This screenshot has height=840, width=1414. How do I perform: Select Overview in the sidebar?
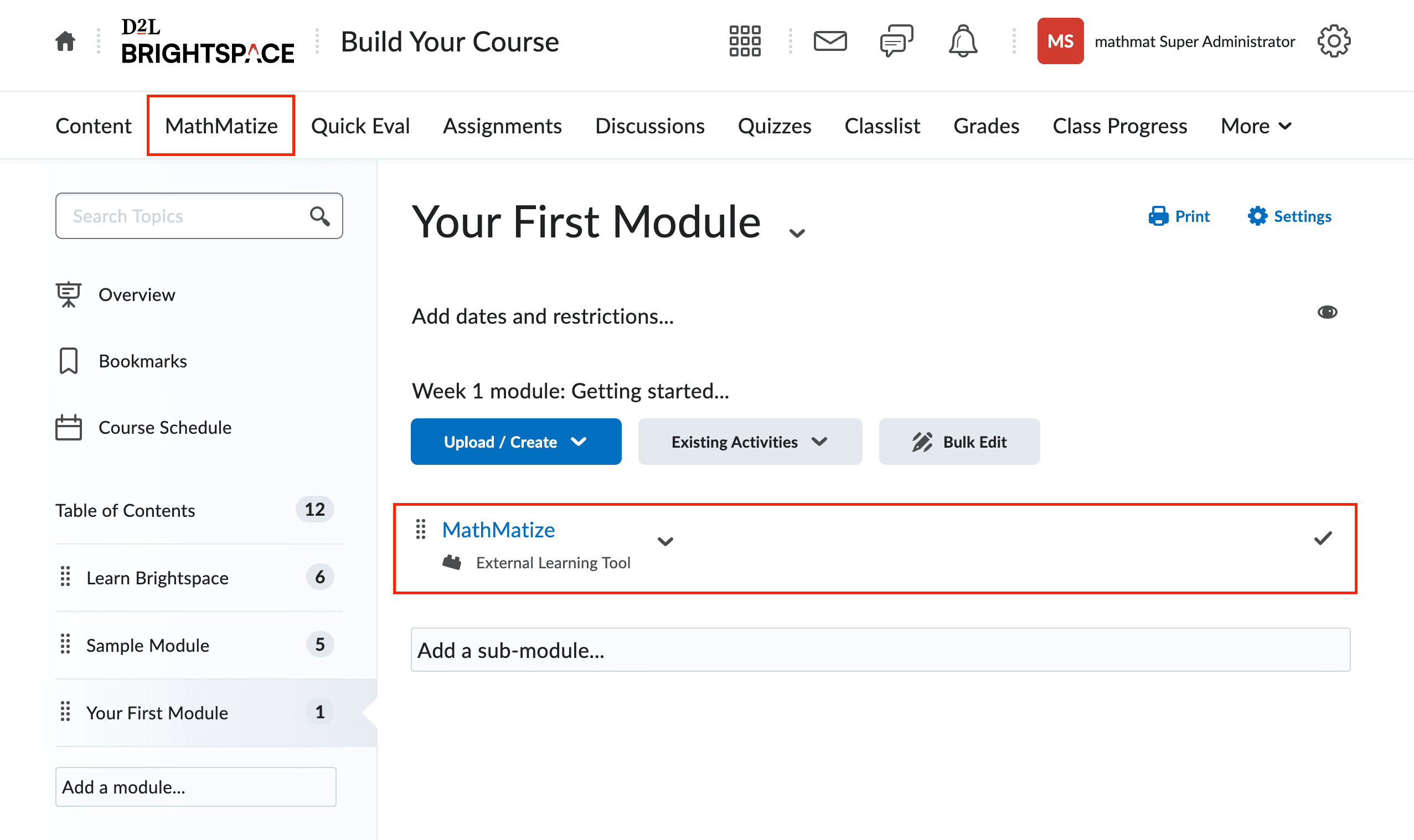[137, 294]
